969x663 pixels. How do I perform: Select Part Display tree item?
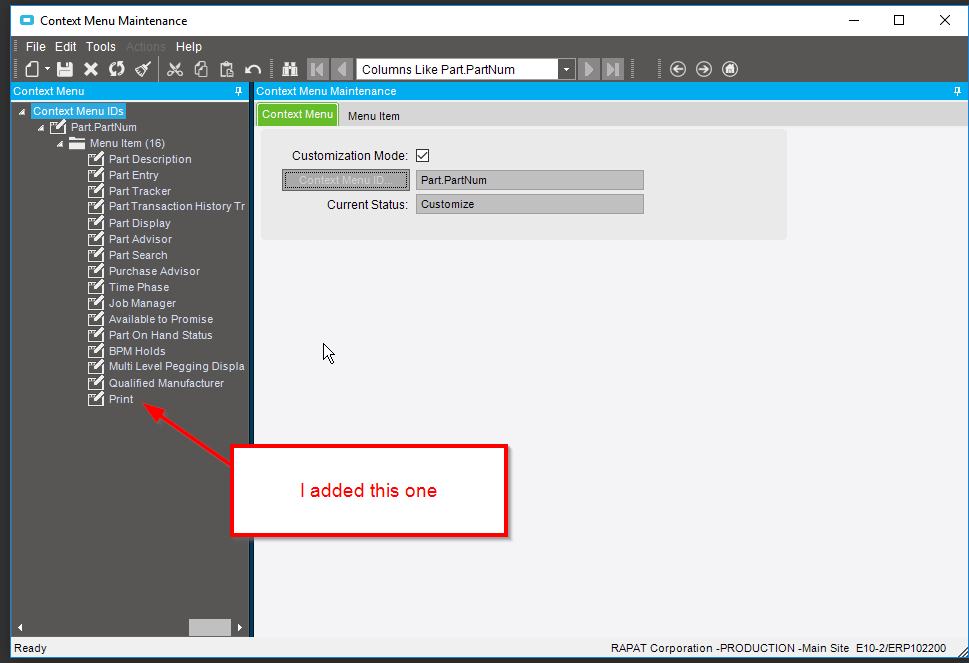[140, 224]
